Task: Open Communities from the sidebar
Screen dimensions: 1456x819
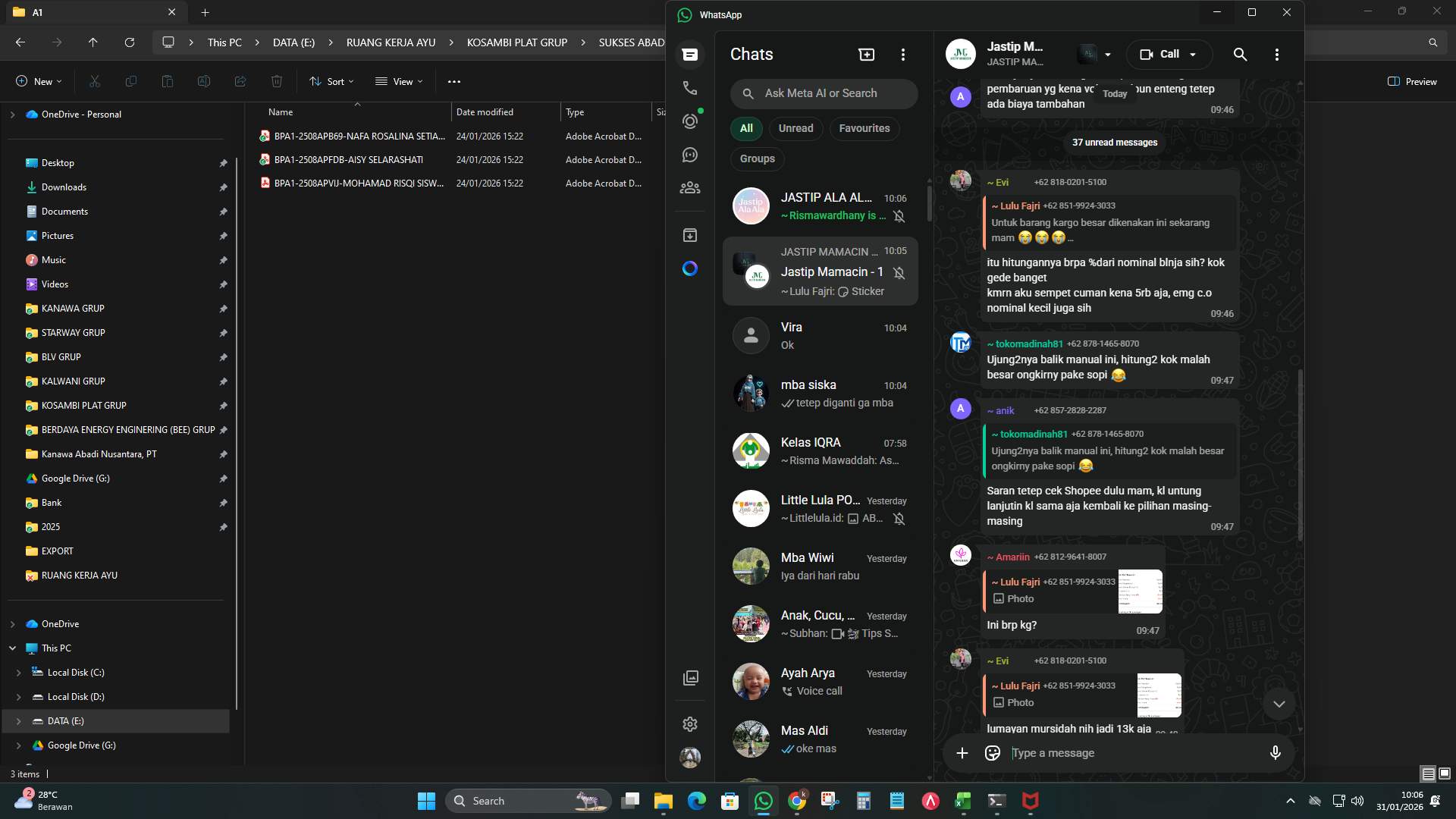Action: tap(690, 187)
